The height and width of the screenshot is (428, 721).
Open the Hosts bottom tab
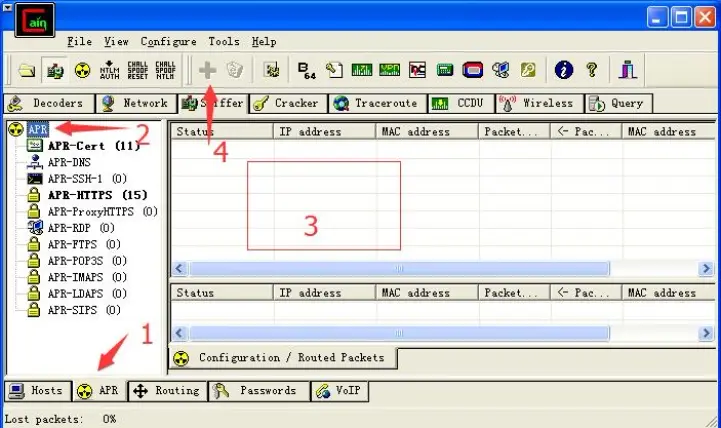[38, 391]
